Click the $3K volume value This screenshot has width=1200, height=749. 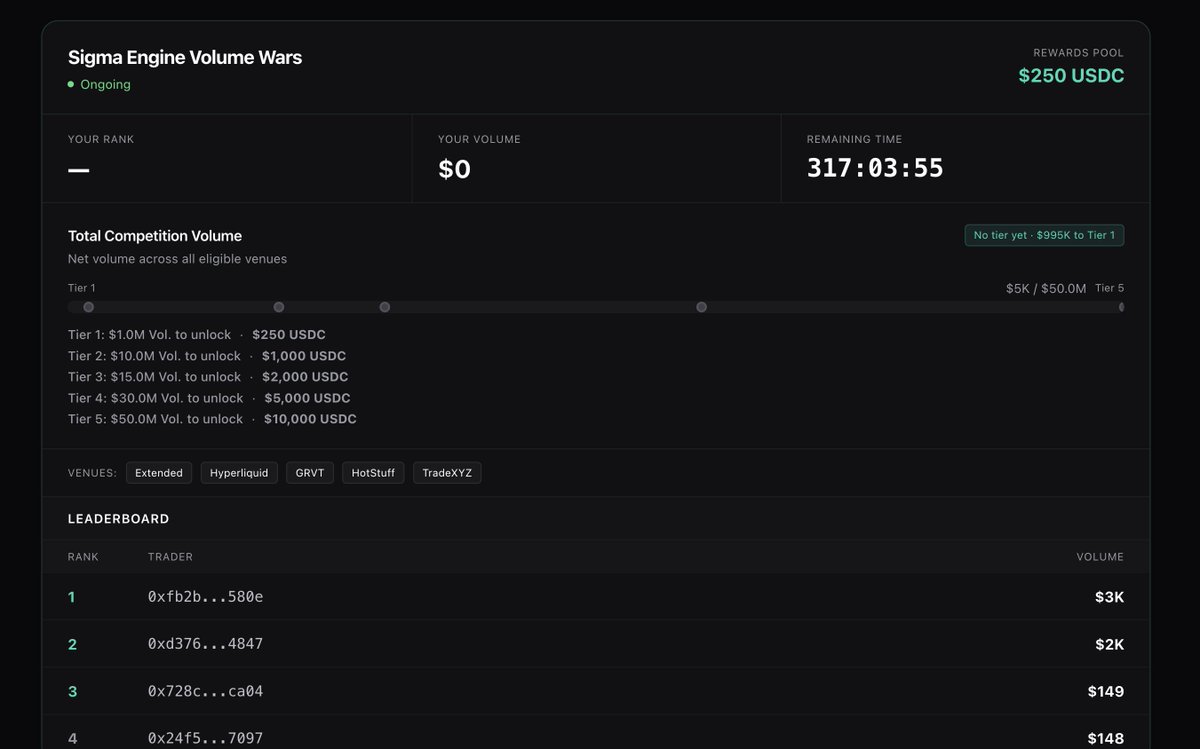pos(1109,597)
